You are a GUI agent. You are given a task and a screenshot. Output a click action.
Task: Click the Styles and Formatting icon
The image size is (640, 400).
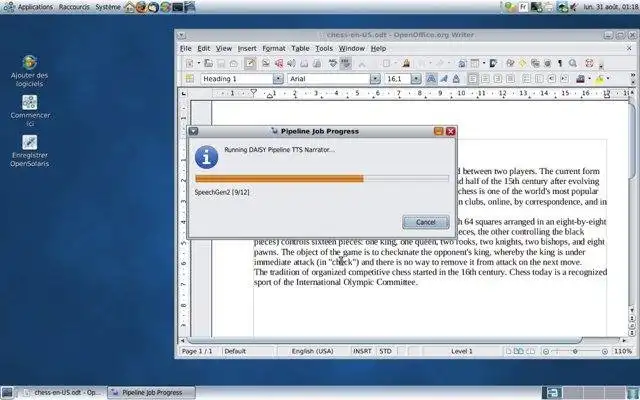(190, 78)
